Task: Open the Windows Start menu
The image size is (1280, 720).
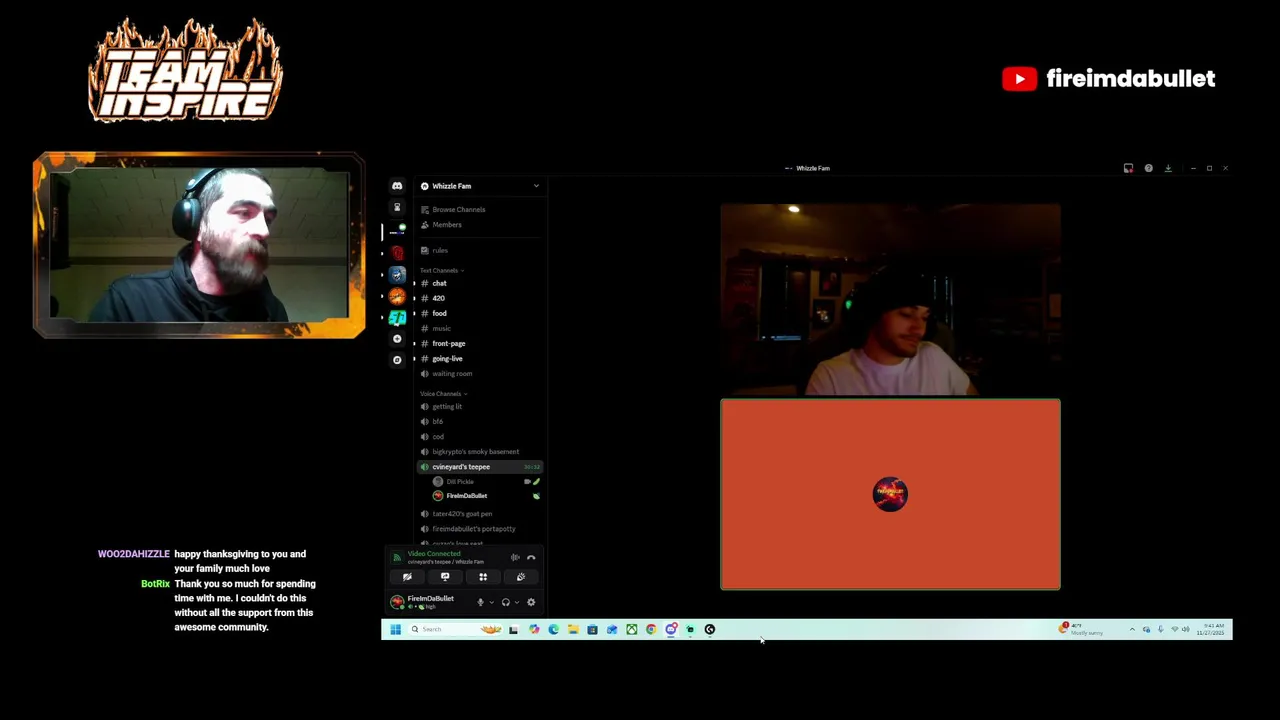Action: 395,629
